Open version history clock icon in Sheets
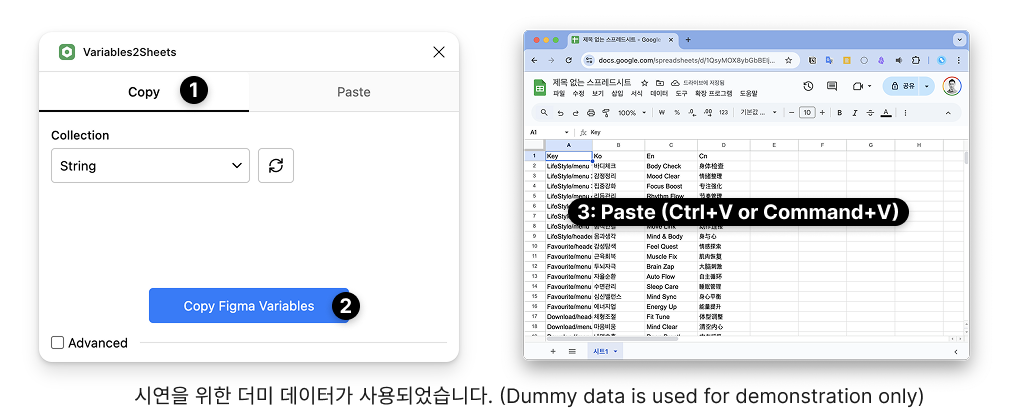The height and width of the screenshot is (417, 1009). (x=807, y=87)
